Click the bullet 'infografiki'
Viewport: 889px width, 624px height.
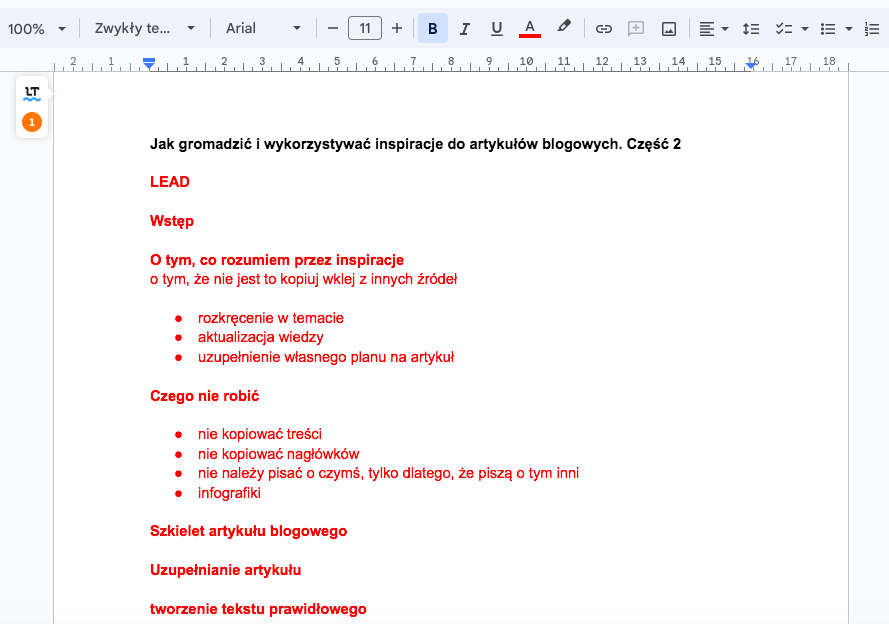pos(229,493)
